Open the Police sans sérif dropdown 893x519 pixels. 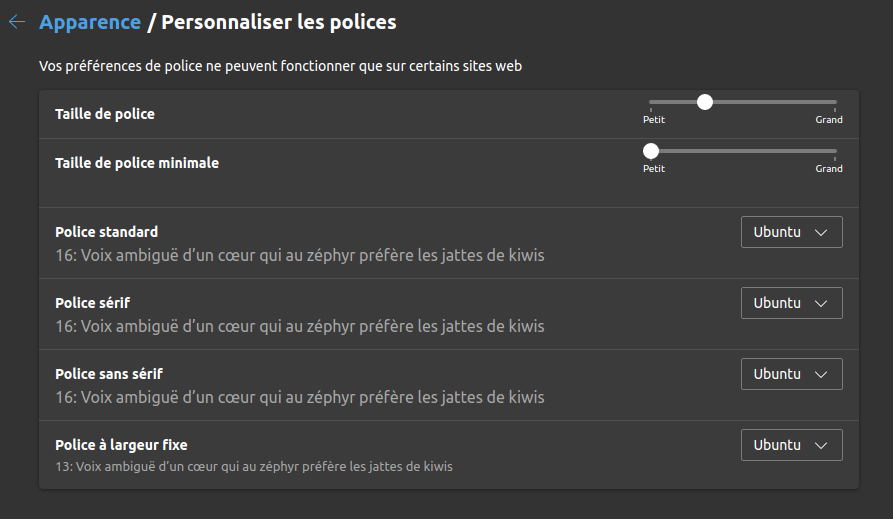(791, 374)
